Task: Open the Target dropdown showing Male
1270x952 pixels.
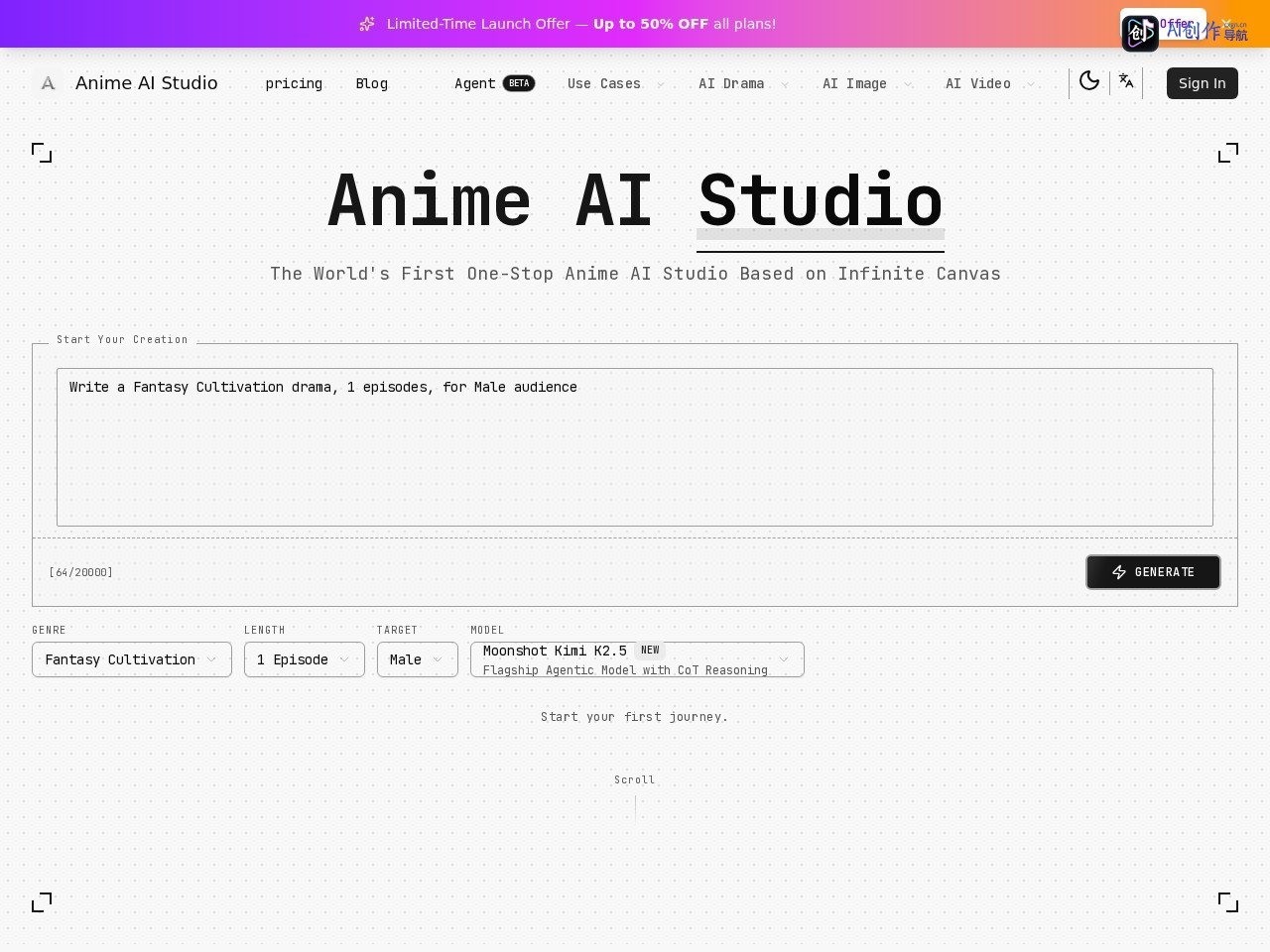Action: tap(418, 659)
